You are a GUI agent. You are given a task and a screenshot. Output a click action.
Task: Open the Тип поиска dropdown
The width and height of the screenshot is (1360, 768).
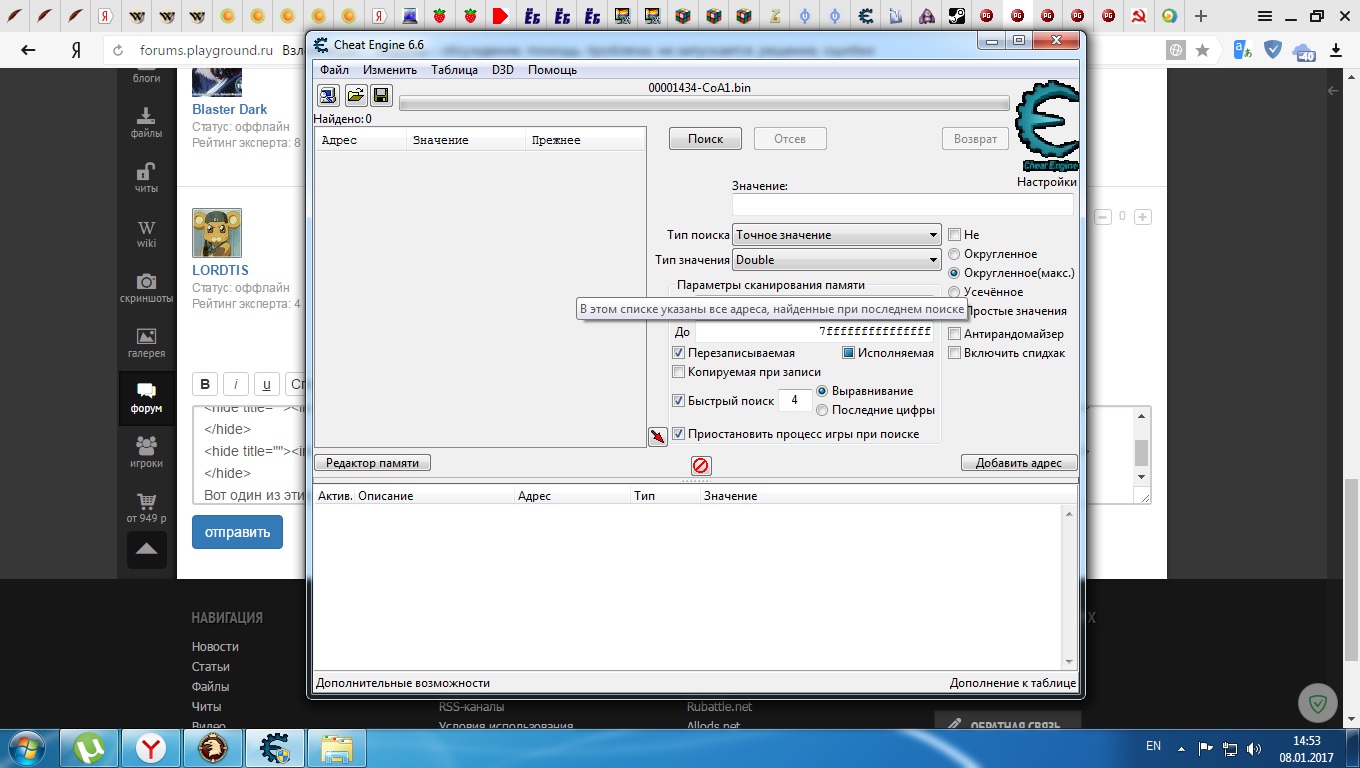[836, 235]
